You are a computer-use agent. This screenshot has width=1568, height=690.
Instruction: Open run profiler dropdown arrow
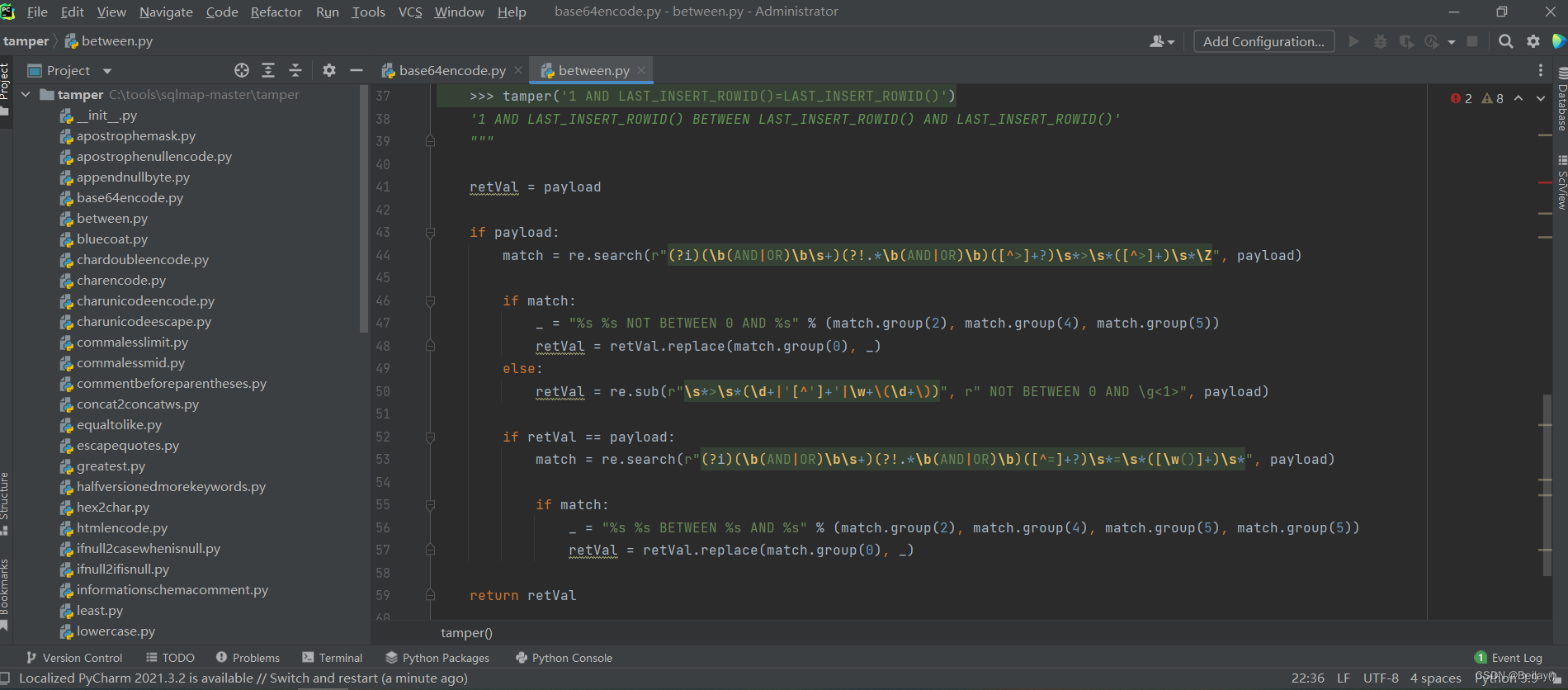pos(1452,42)
